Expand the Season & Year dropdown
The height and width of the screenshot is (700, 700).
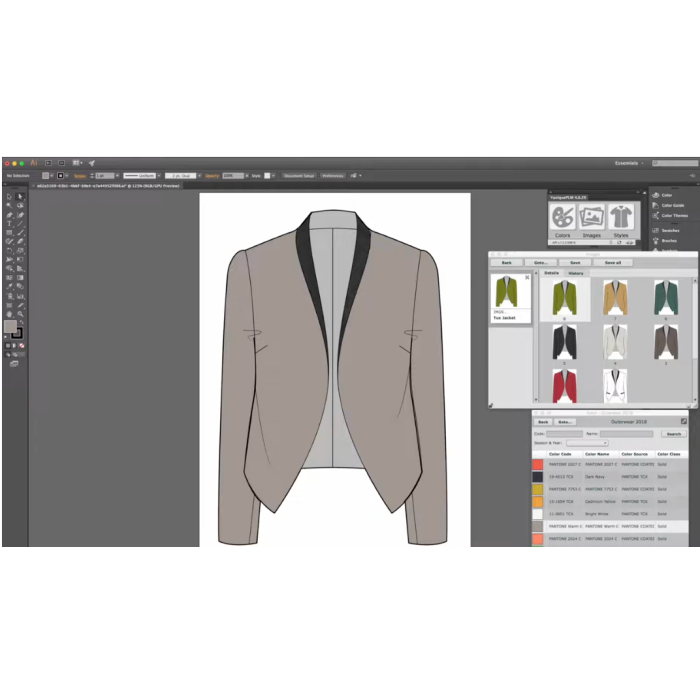tap(587, 443)
